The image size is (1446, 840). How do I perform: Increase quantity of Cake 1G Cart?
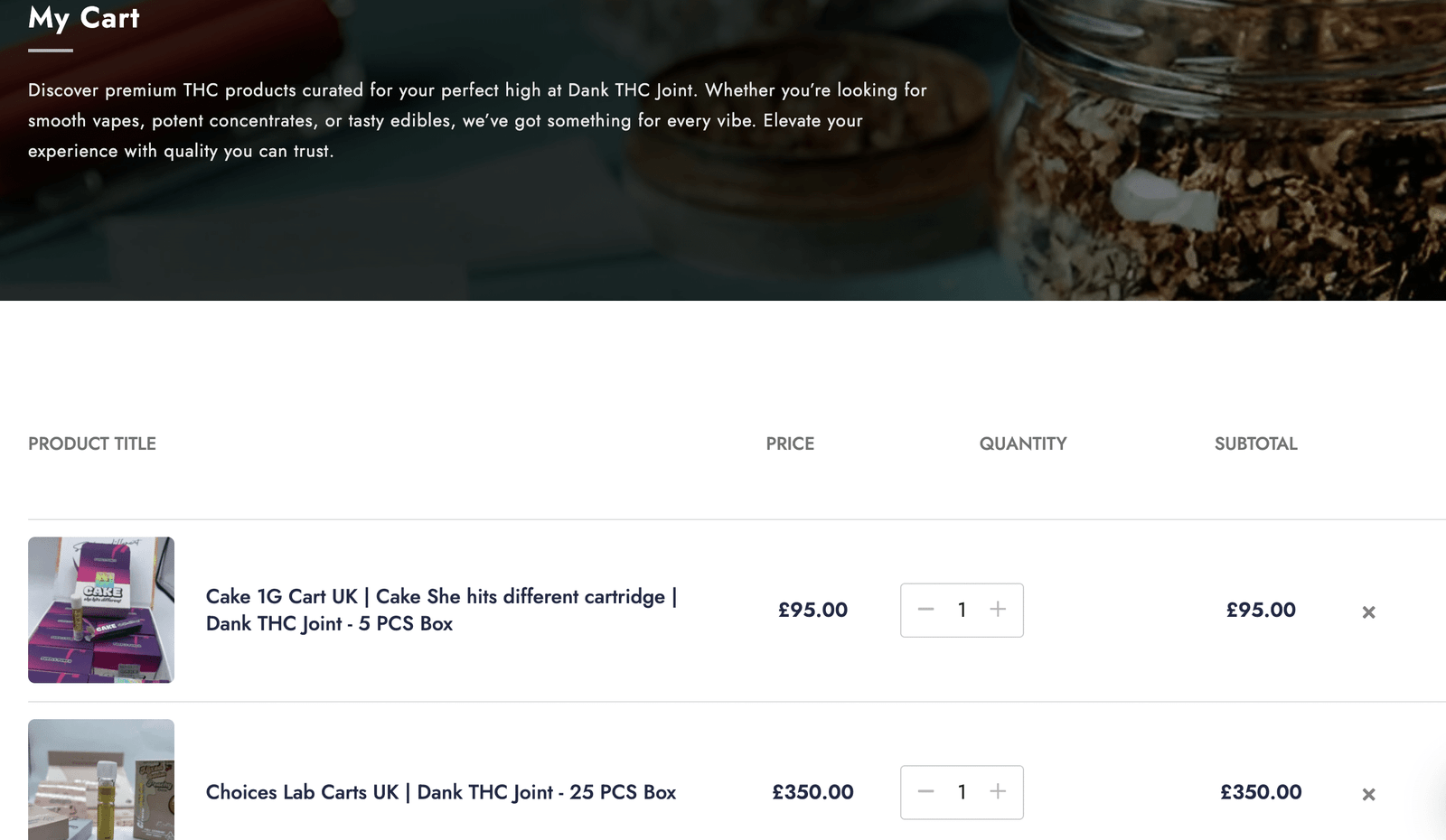[998, 610]
